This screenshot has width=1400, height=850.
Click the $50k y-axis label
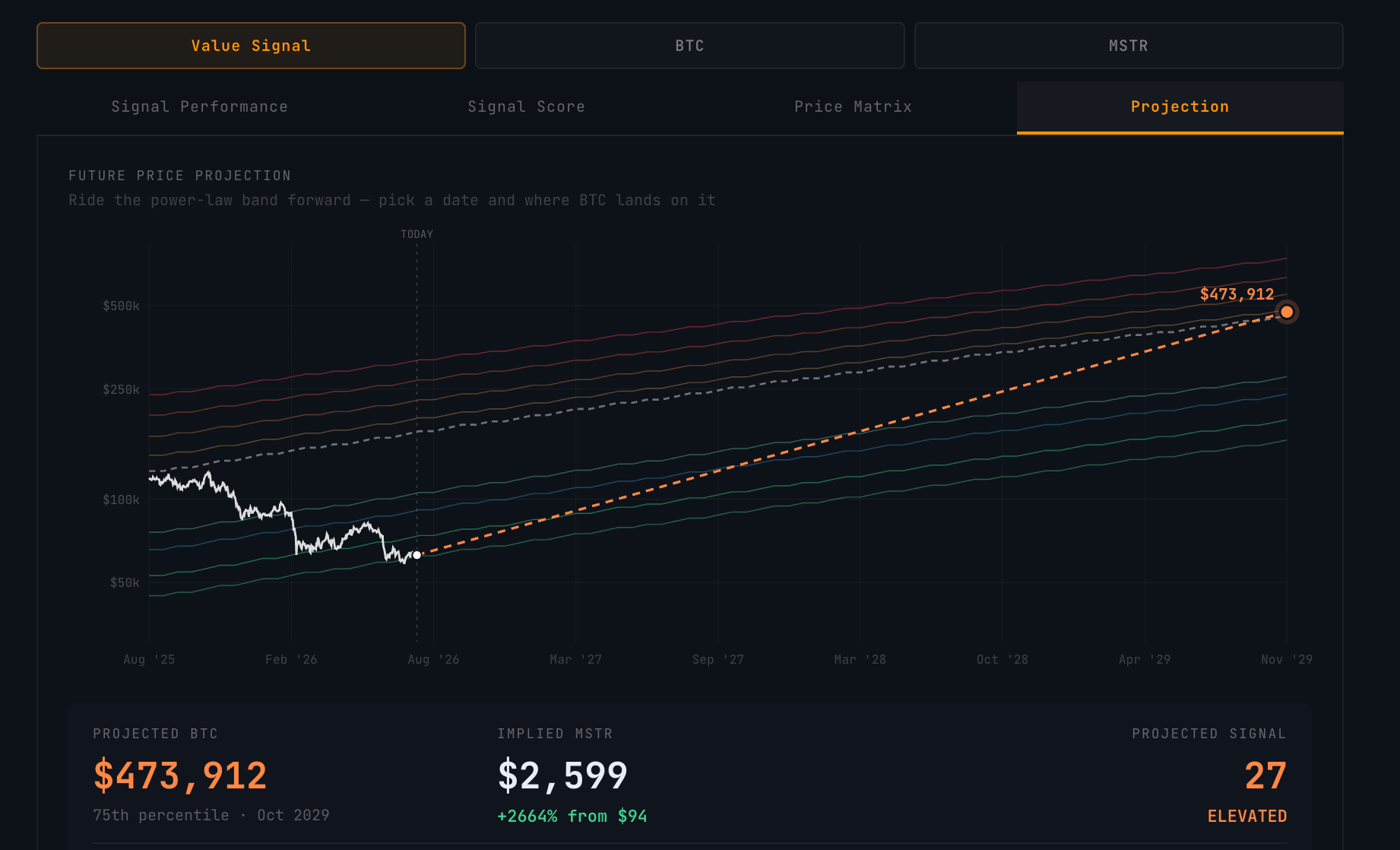point(125,582)
